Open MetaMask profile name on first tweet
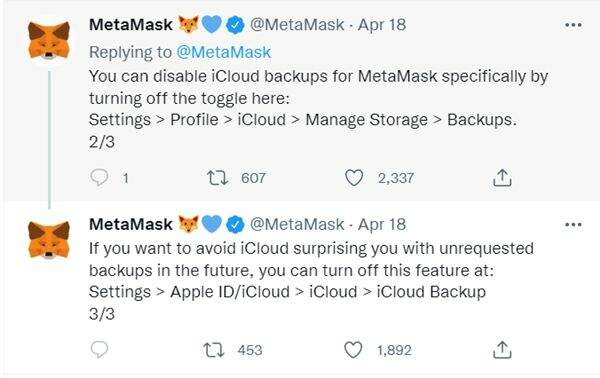The height and width of the screenshot is (378, 600). point(131,25)
